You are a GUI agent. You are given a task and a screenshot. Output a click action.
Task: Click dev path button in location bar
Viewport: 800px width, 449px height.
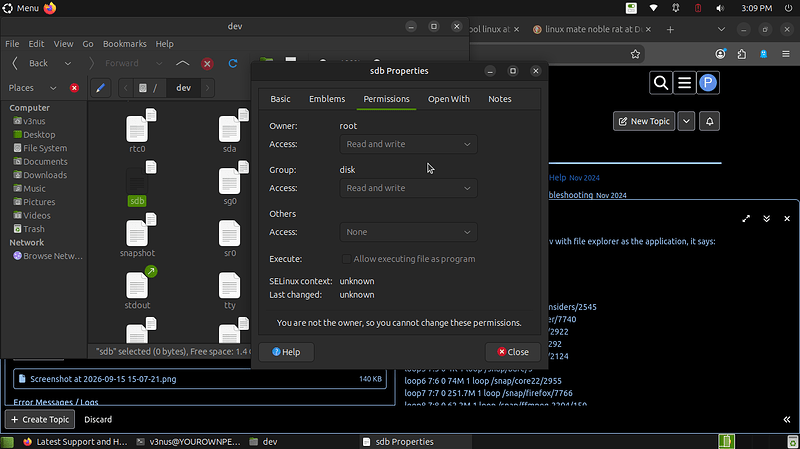[x=183, y=88]
